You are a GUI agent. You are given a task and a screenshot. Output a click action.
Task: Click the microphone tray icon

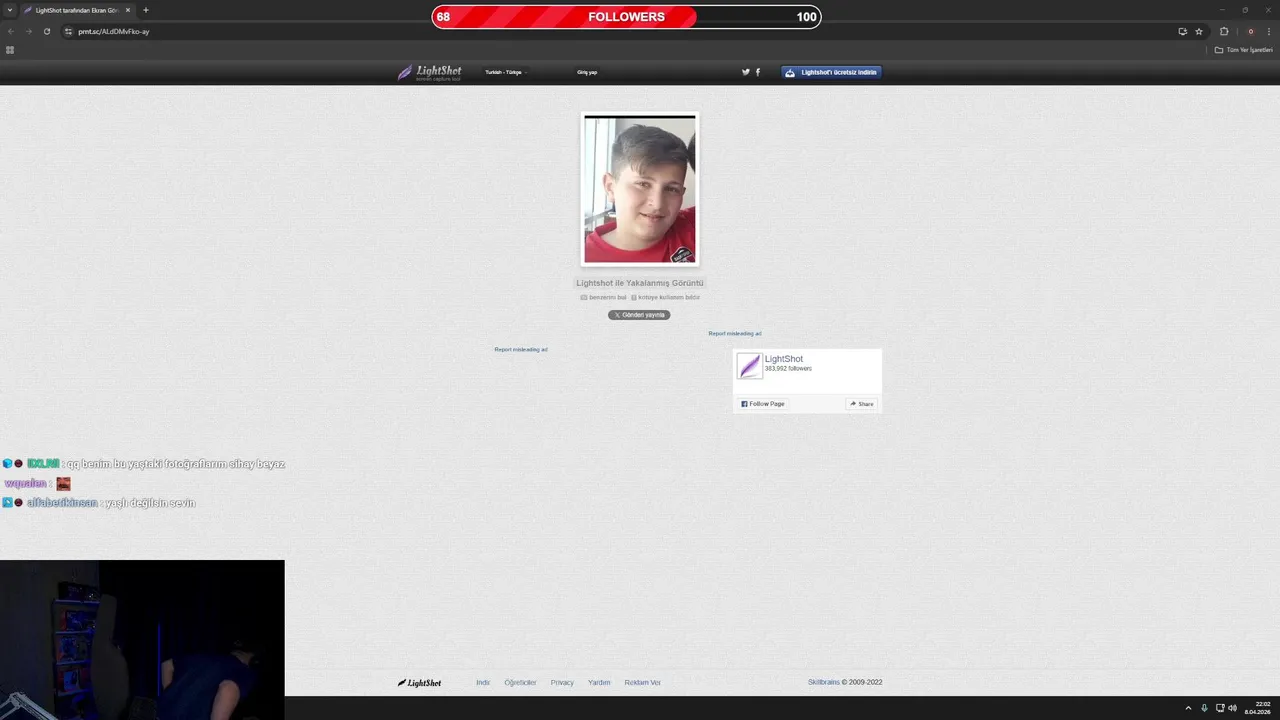click(1204, 708)
